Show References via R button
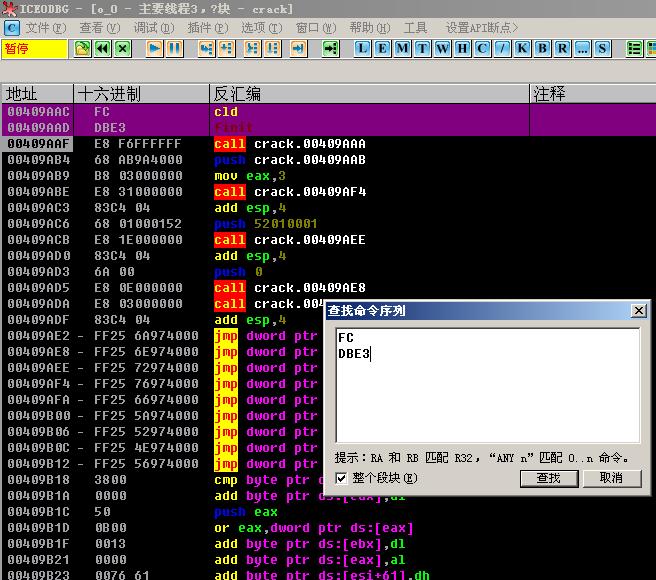 click(x=562, y=49)
